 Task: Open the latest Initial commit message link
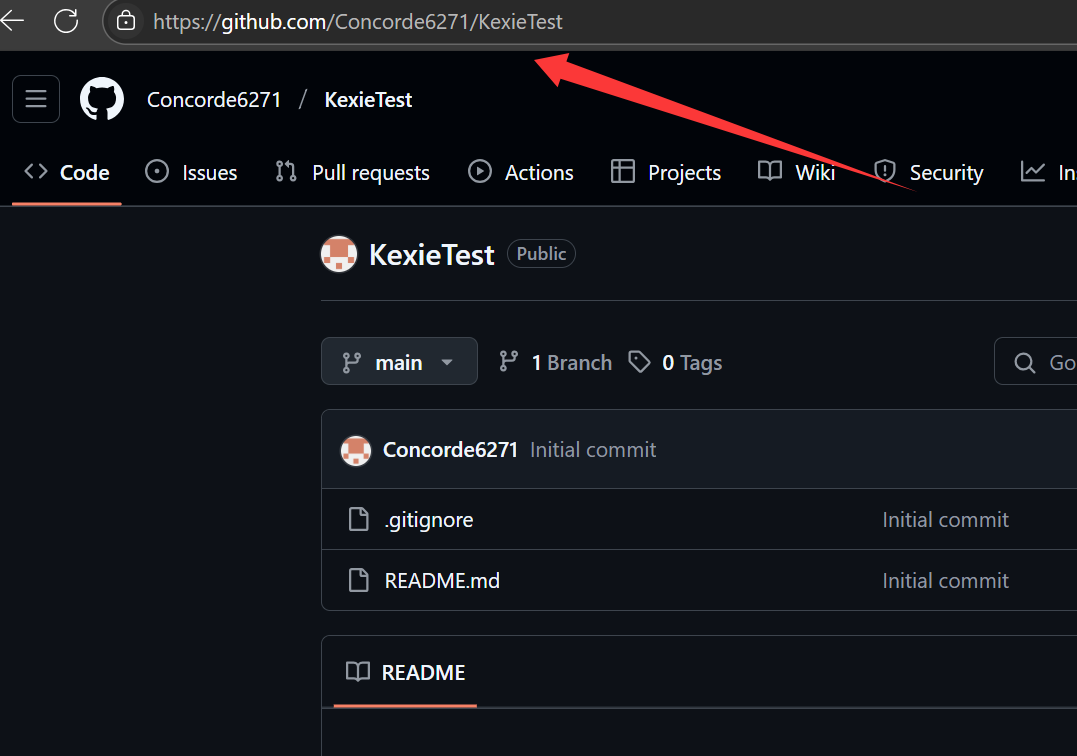(593, 450)
